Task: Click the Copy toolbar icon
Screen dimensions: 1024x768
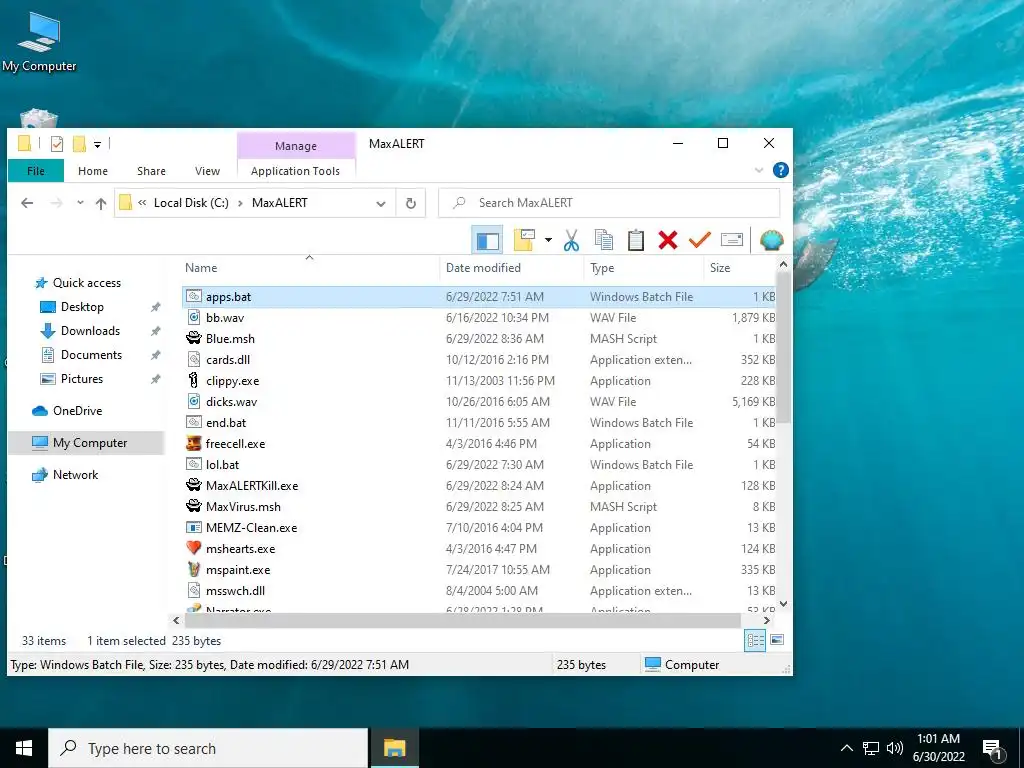Action: coord(604,240)
